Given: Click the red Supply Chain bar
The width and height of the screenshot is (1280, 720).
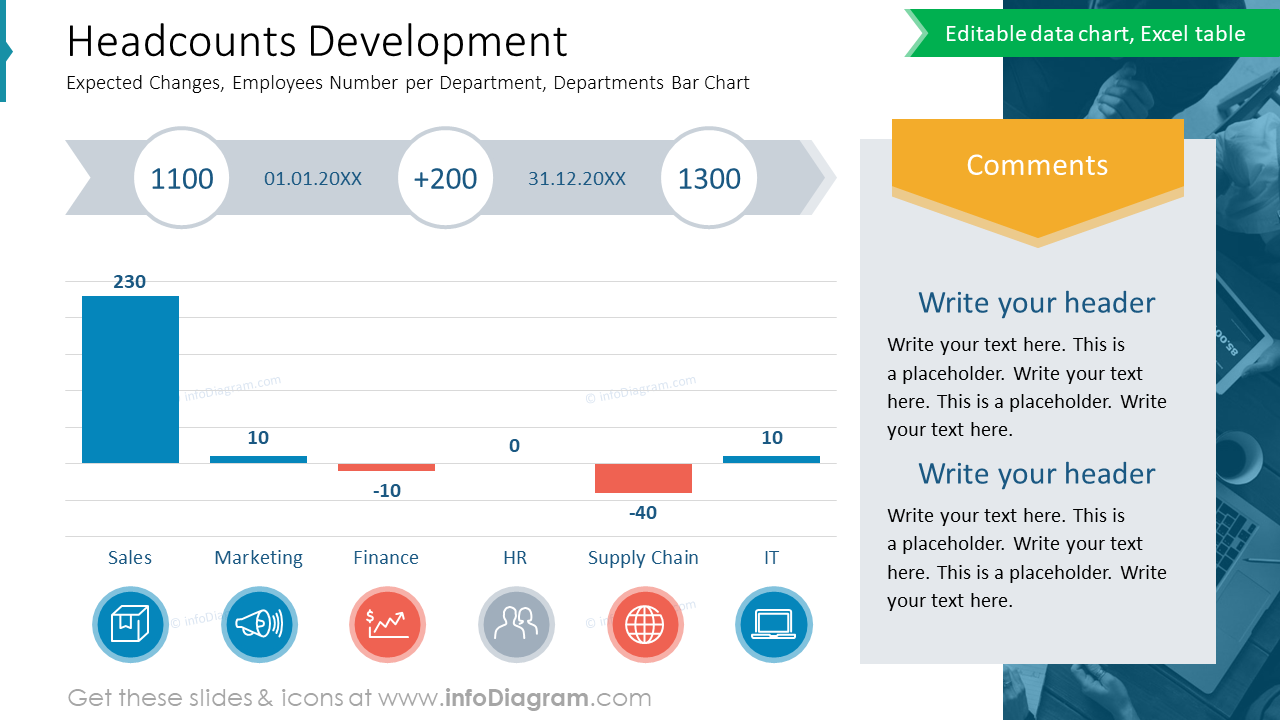Looking at the screenshot, I should click(643, 478).
